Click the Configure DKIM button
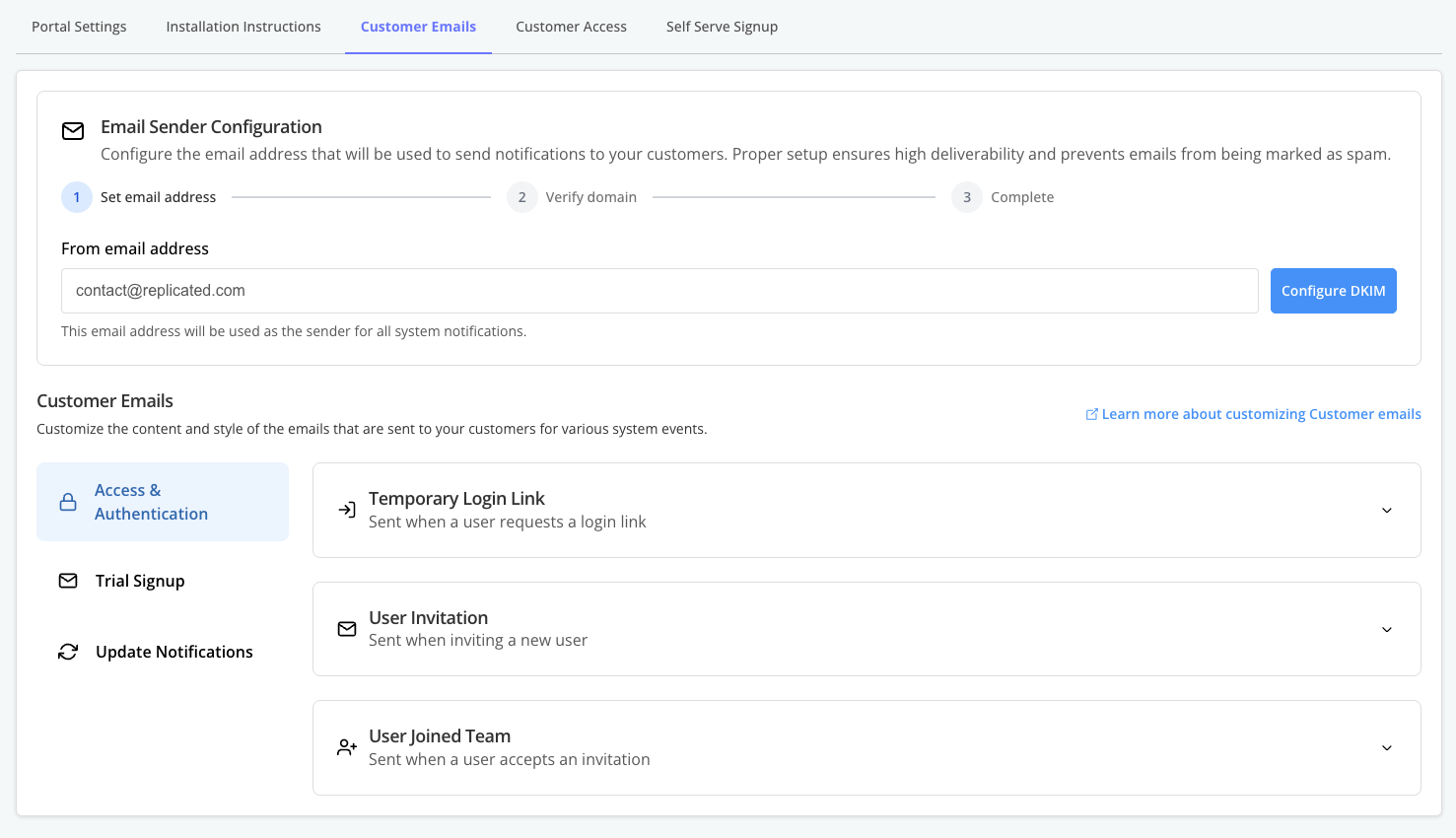The width and height of the screenshot is (1456, 838). [x=1333, y=291]
